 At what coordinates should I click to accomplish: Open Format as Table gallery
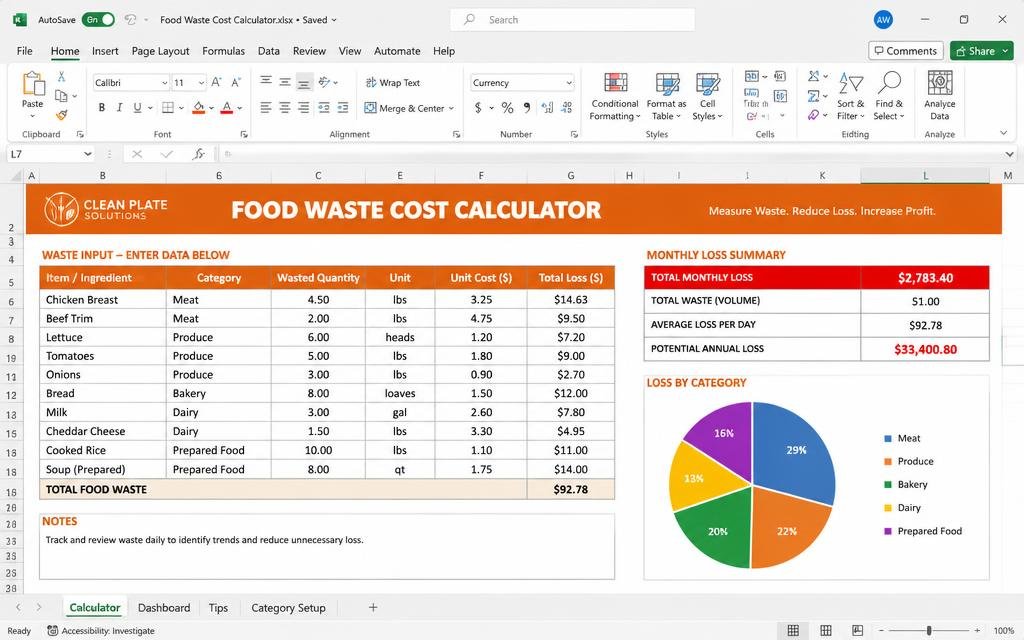coord(666,96)
